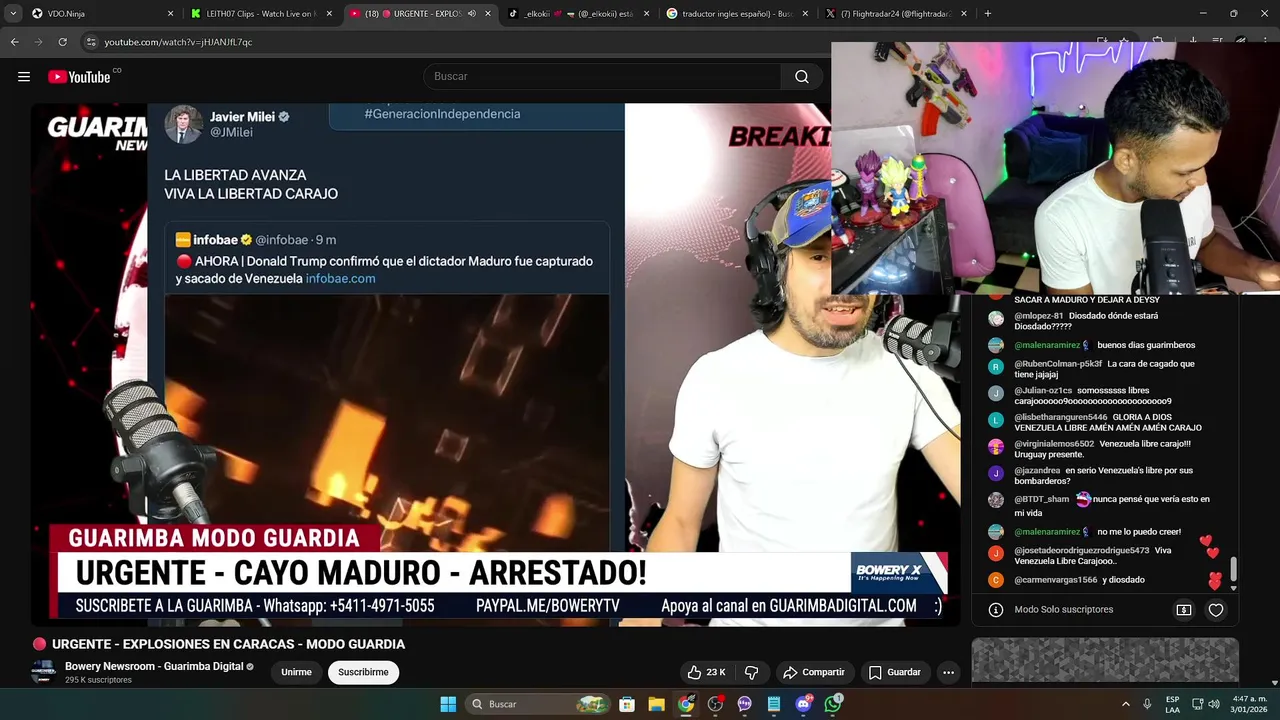Screen dimensions: 1280x720
Task: Open the notepad app in taskbar
Action: pyautogui.click(x=774, y=704)
